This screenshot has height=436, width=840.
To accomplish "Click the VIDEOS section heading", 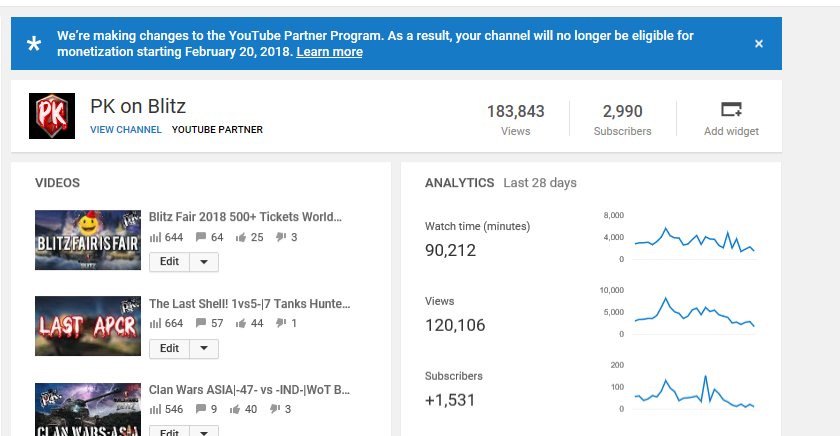I will coord(57,183).
